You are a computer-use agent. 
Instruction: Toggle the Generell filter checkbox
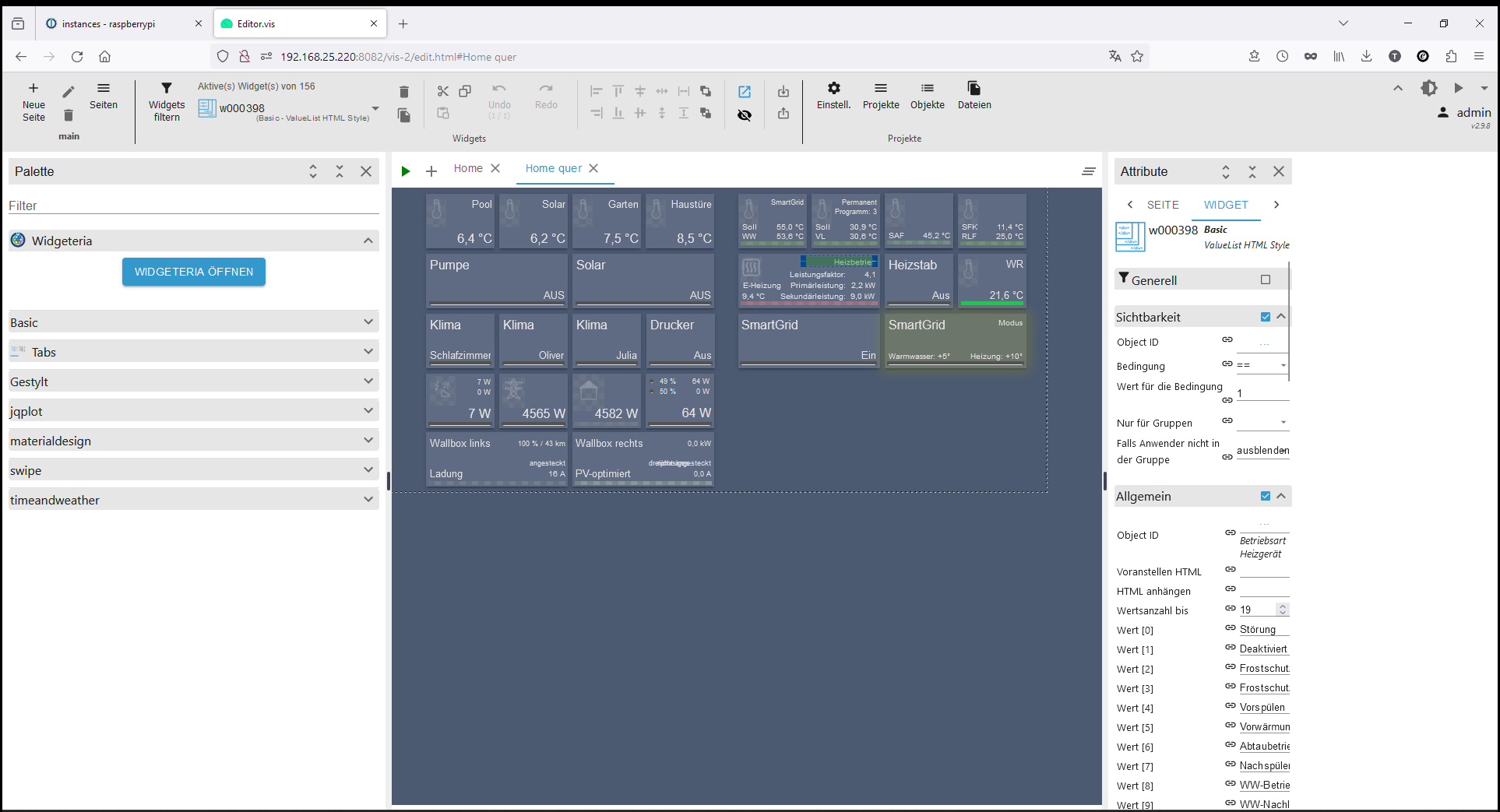tap(1266, 279)
